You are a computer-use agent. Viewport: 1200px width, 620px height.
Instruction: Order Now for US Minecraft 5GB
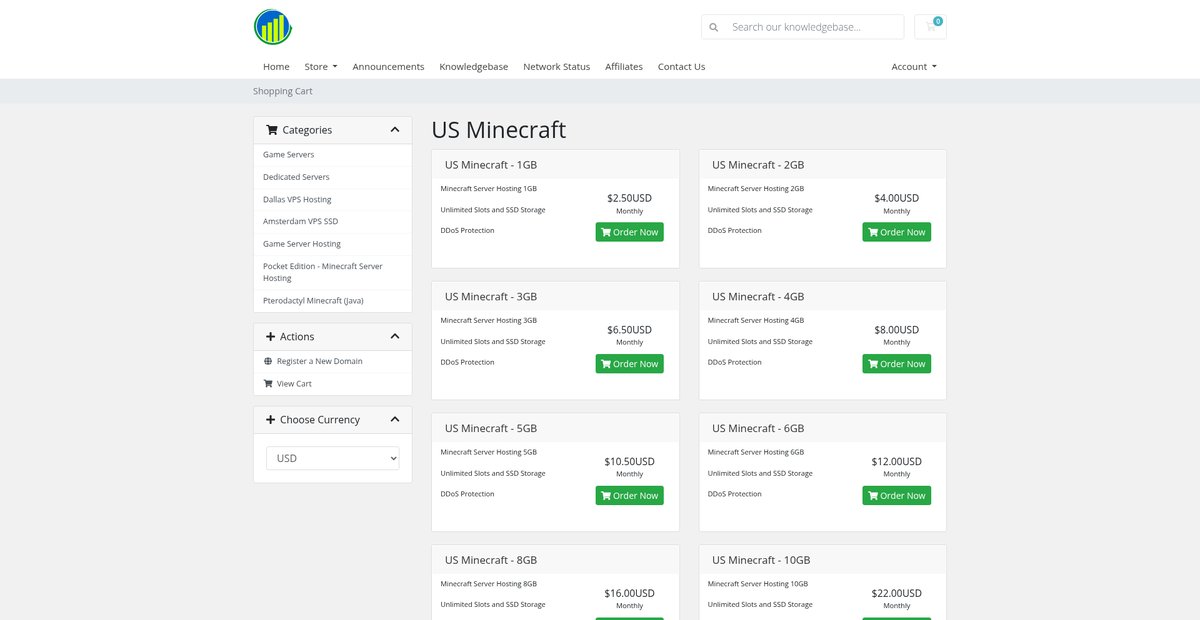[630, 496]
